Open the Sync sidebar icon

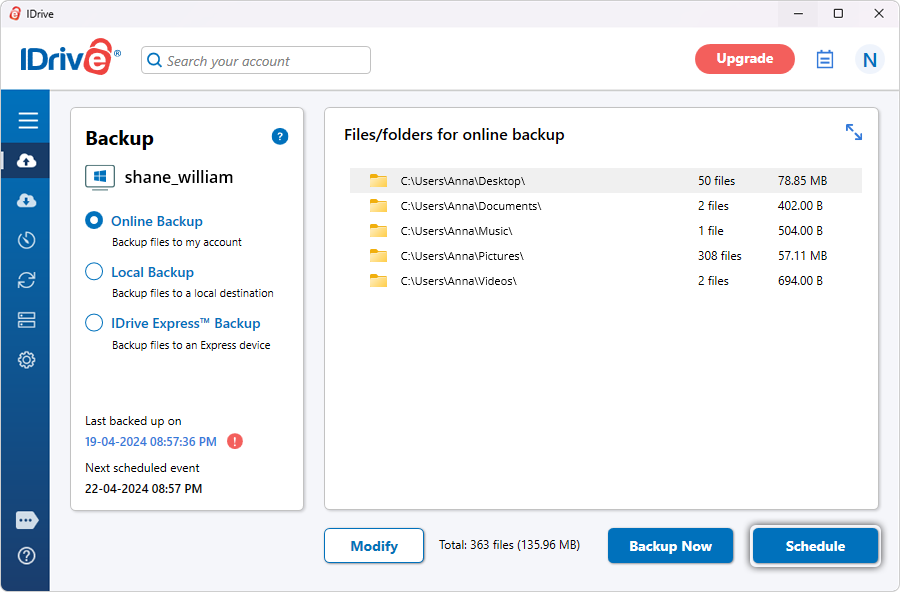[27, 280]
